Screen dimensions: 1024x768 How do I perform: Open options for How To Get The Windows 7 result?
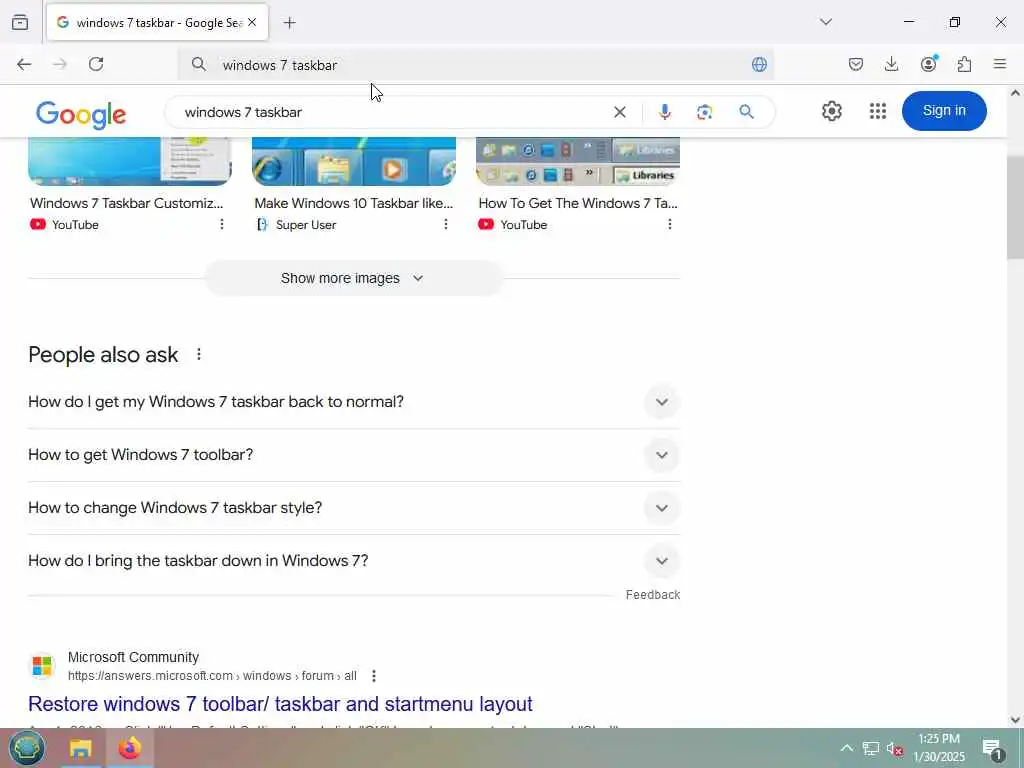(669, 225)
